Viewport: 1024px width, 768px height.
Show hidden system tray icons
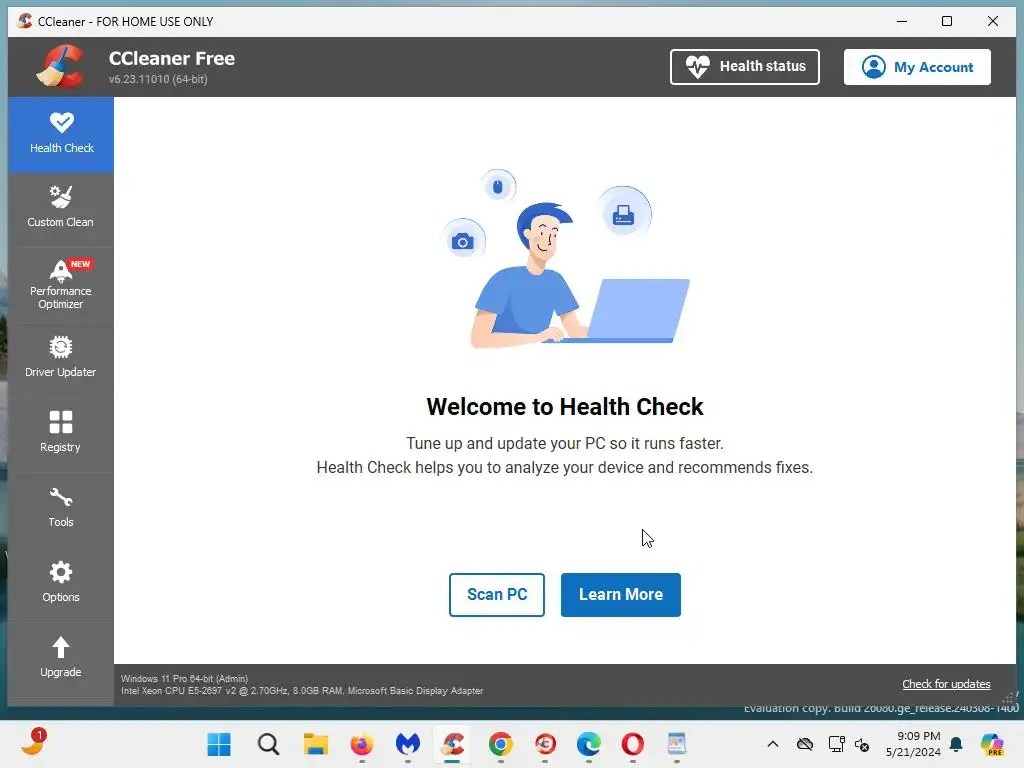(773, 744)
